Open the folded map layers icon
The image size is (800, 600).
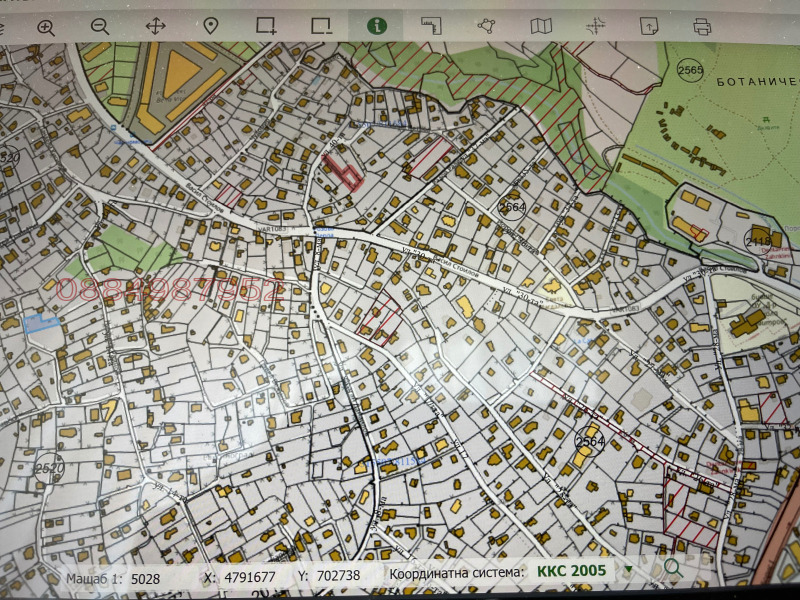point(541,26)
